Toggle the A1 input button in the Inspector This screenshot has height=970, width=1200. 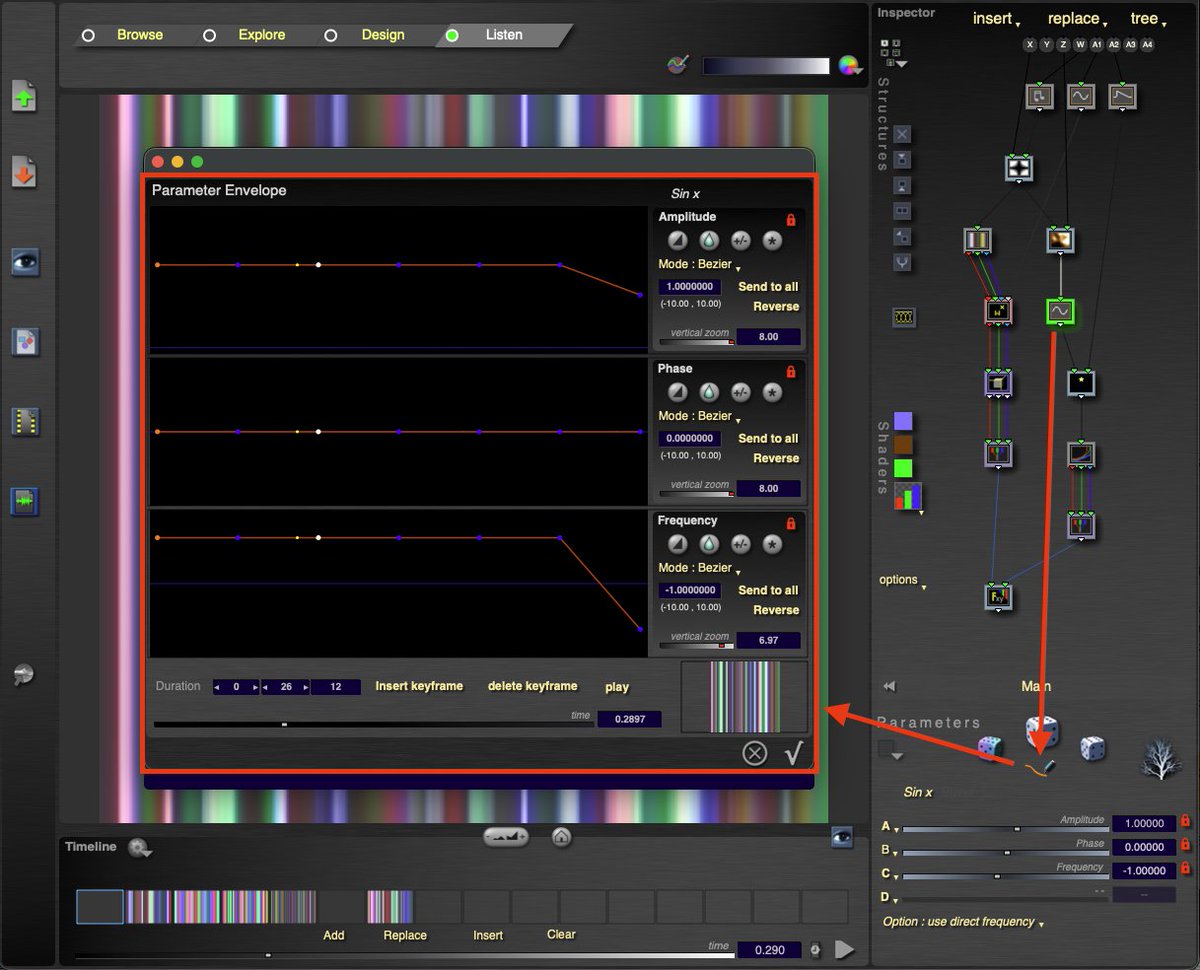coord(1097,45)
